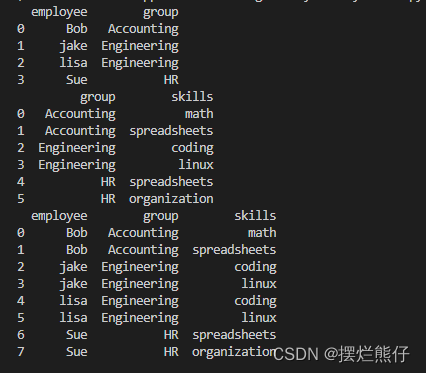Click the CSDN author watermark text

coord(341,354)
